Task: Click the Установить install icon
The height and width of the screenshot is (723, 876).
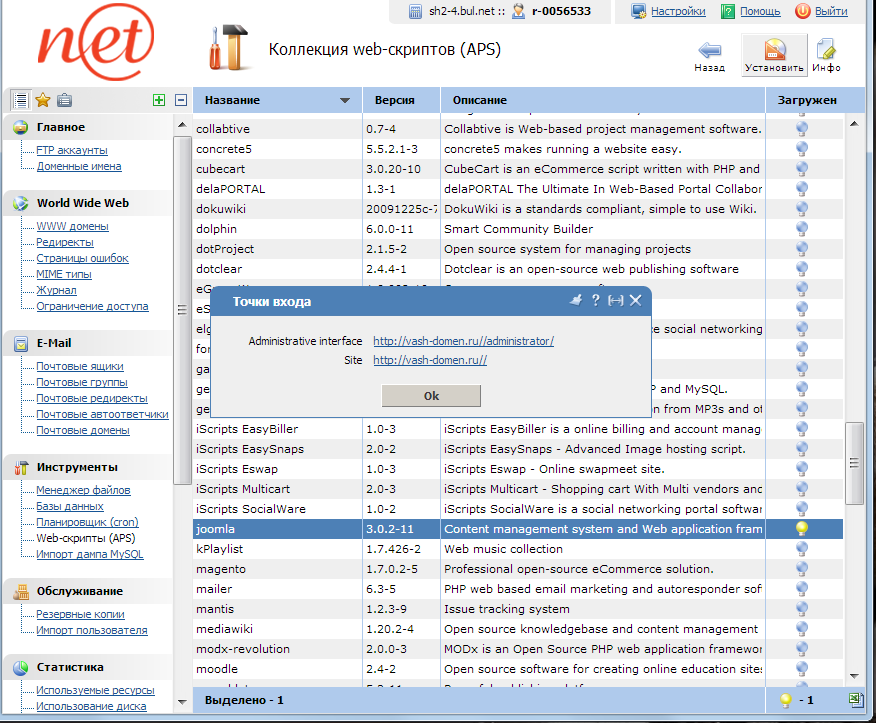Action: (x=774, y=51)
